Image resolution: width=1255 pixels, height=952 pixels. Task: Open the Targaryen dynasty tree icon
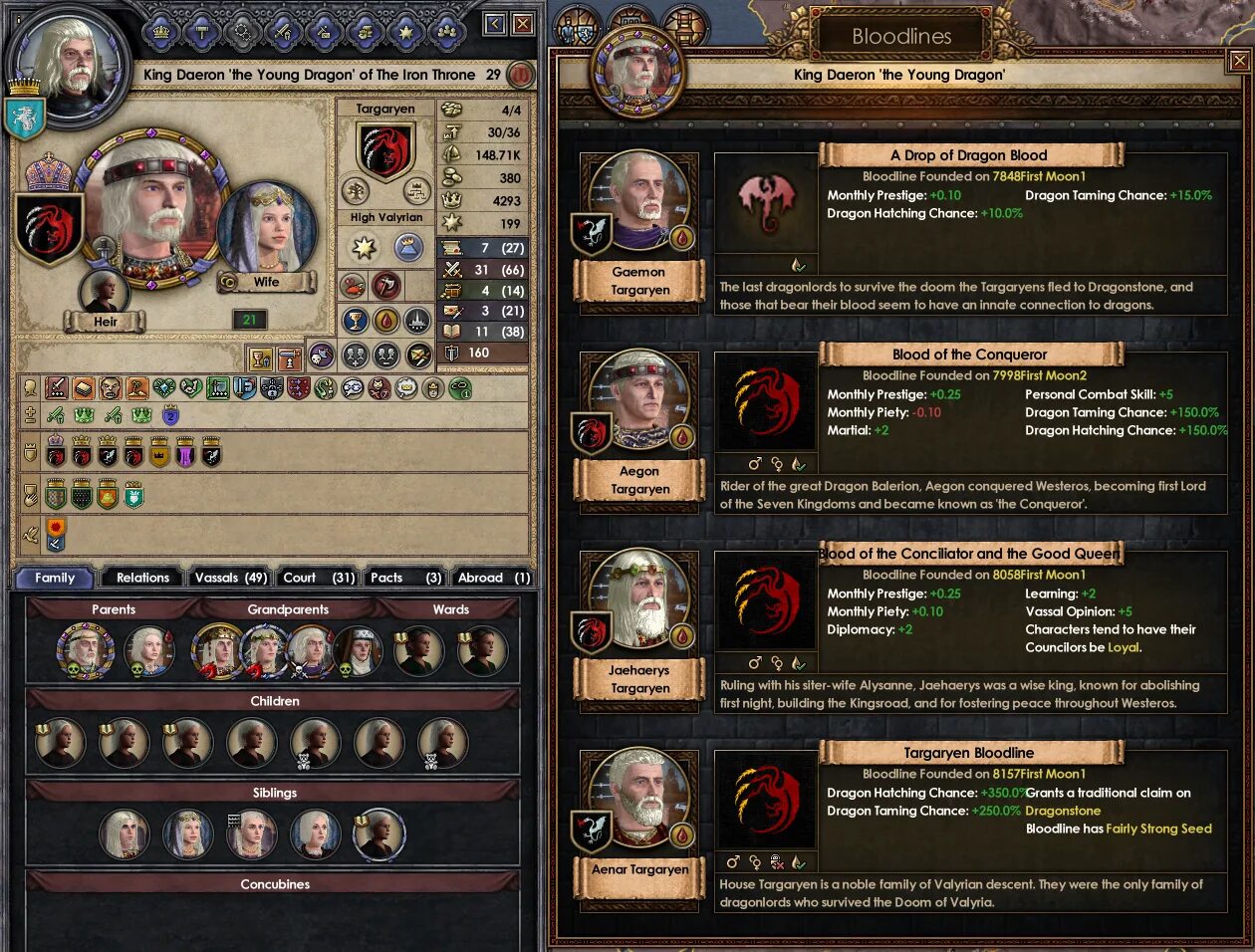point(356,189)
